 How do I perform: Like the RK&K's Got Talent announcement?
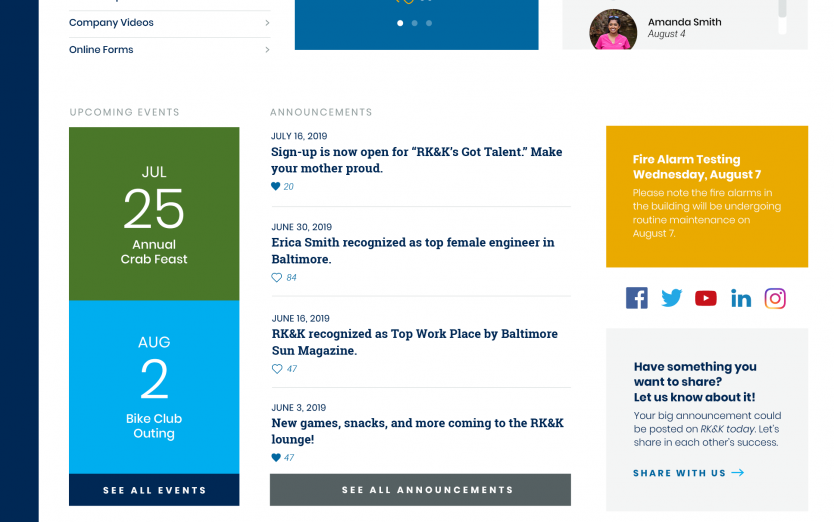tap(277, 187)
